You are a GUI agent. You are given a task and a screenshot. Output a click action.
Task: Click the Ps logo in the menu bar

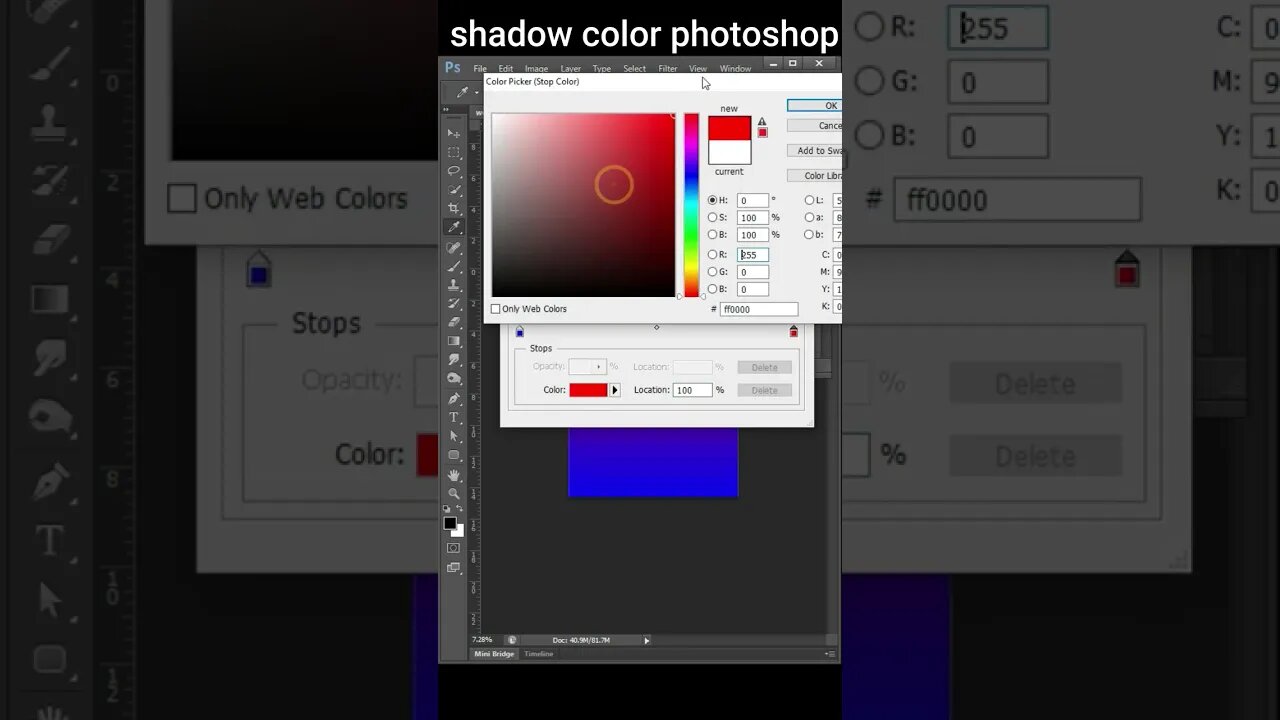pyautogui.click(x=453, y=68)
